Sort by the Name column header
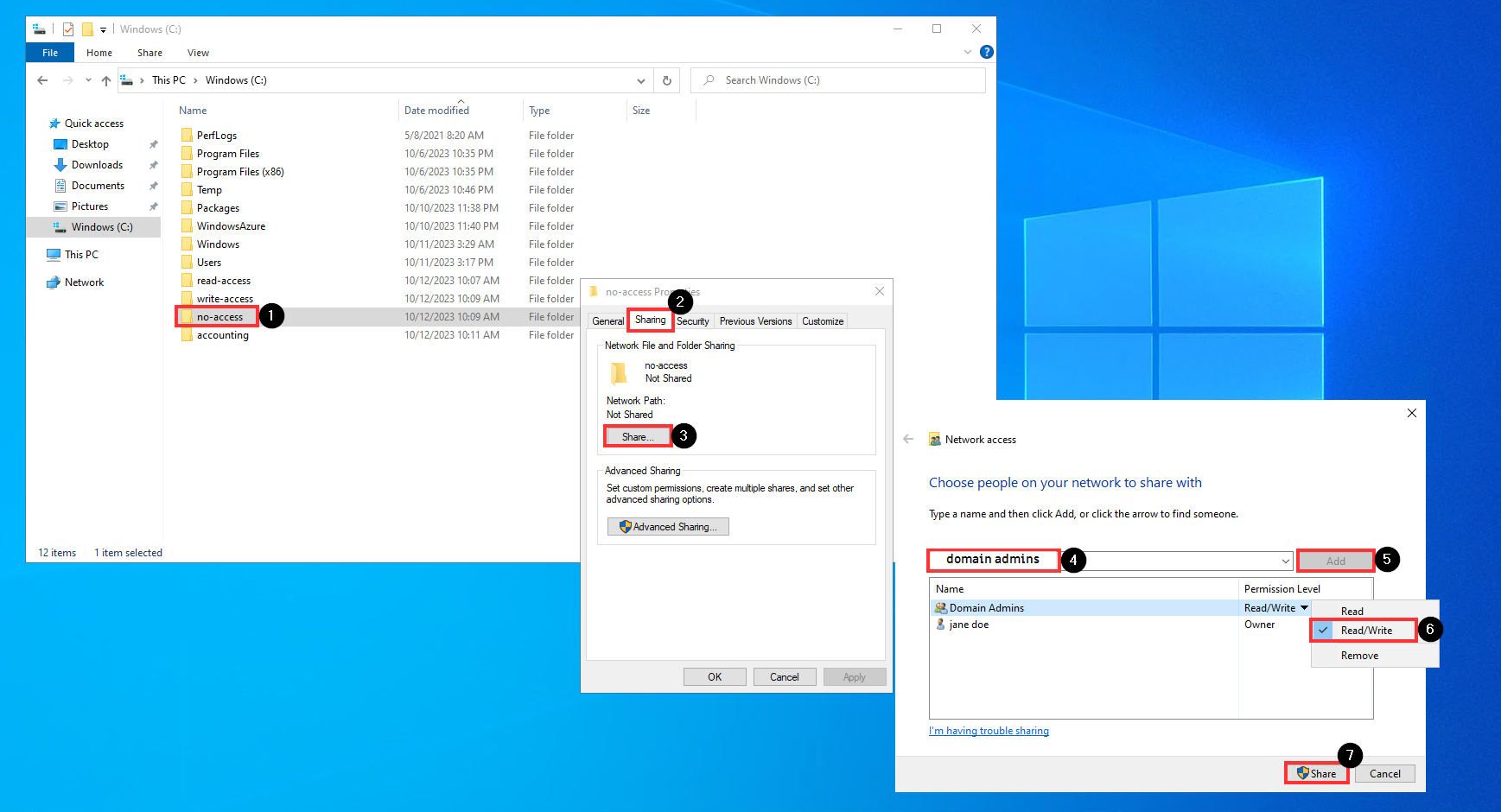The width and height of the screenshot is (1501, 812). click(x=194, y=111)
